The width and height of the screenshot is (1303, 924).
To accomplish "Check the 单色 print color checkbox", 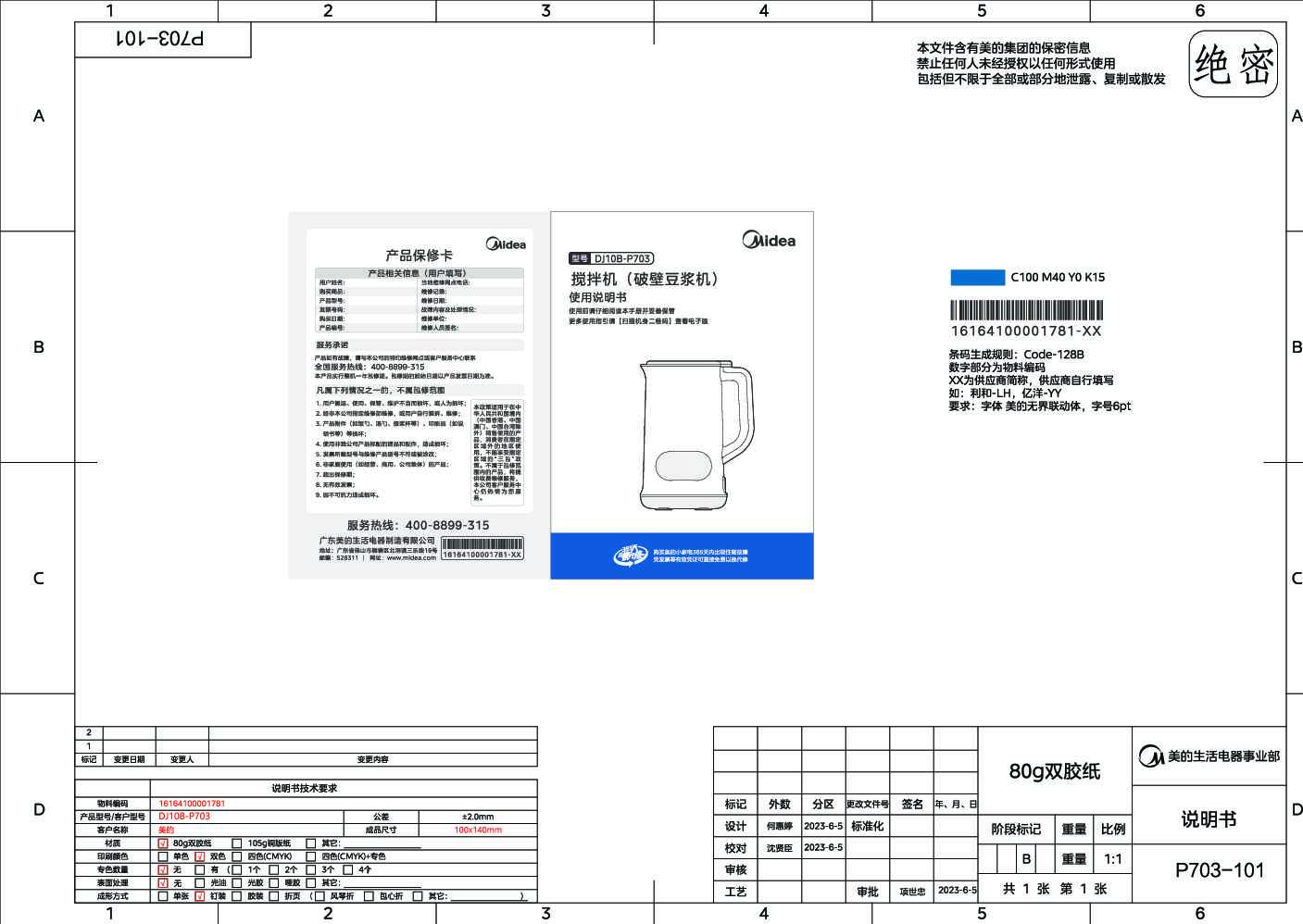I will click(x=163, y=856).
